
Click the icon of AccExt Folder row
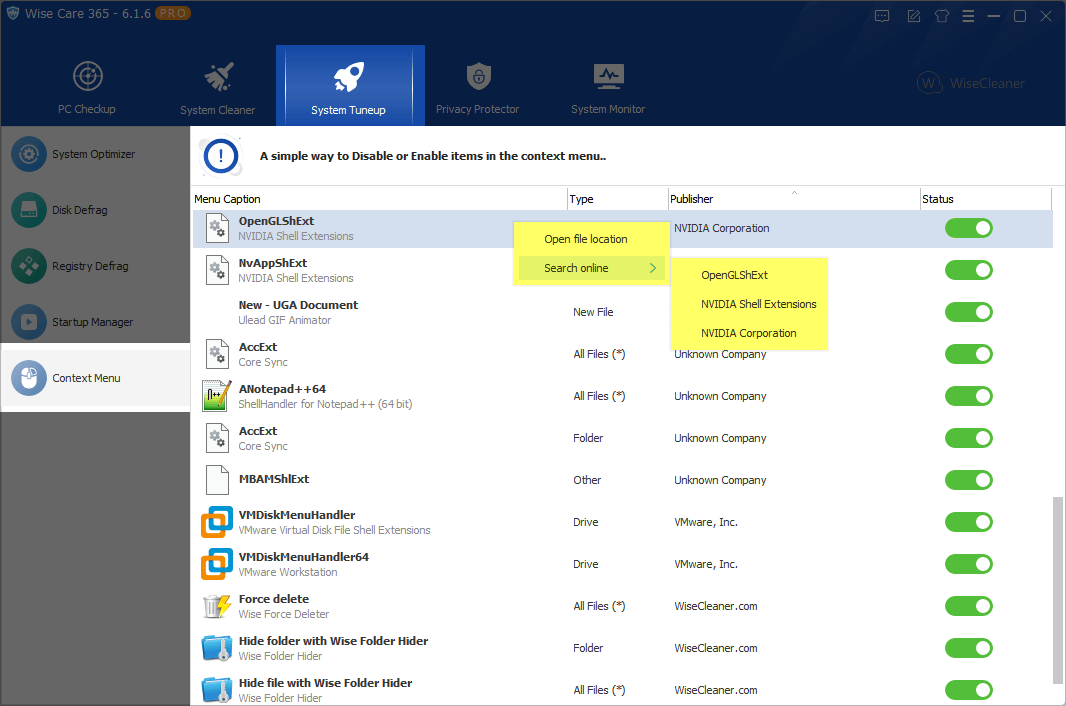217,438
